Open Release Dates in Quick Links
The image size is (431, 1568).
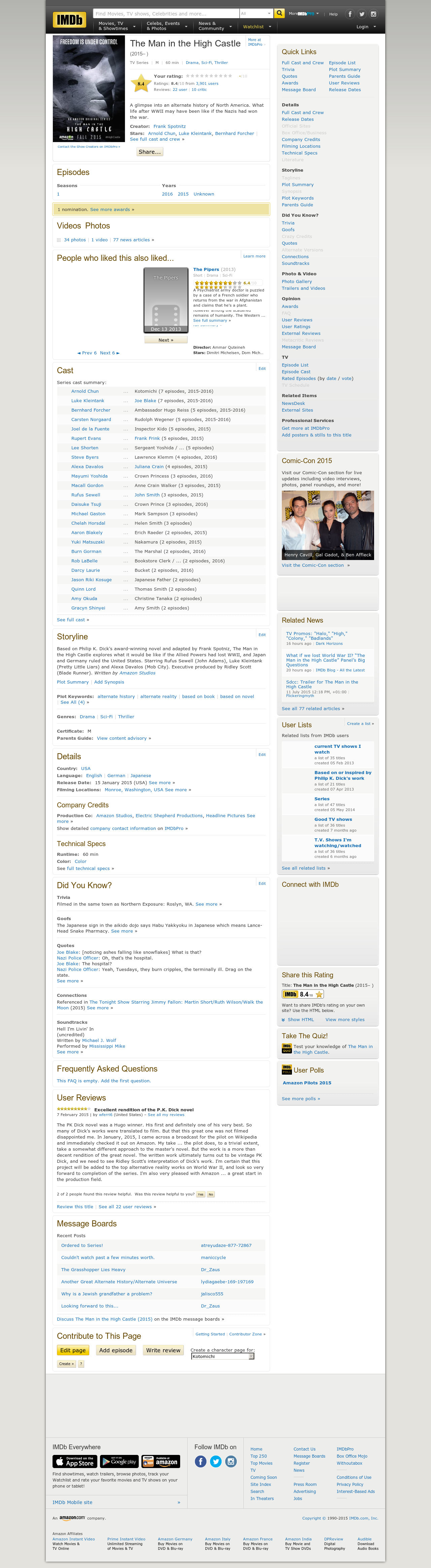coord(344,90)
